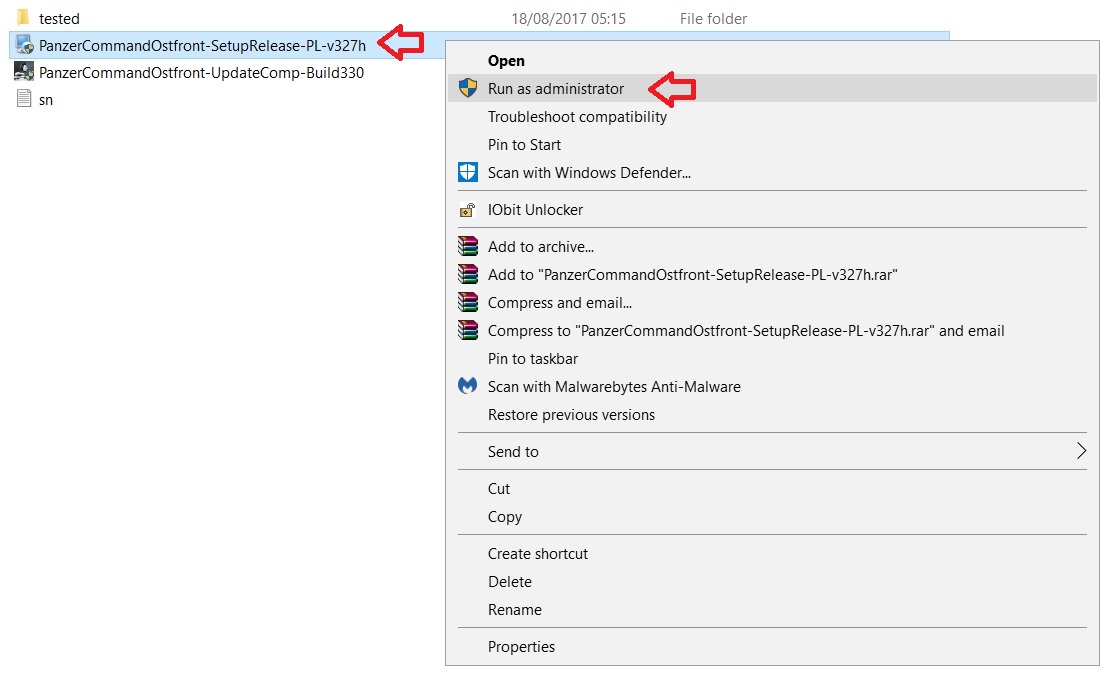Click the UAC shield icon beside Run as administrator
The width and height of the screenshot is (1106, 677).
pos(467,88)
